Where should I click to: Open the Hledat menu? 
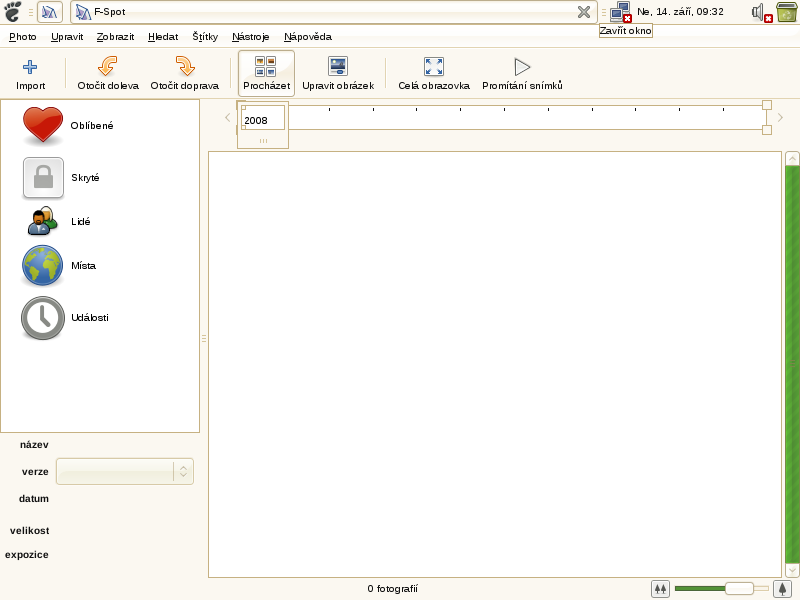[x=163, y=37]
